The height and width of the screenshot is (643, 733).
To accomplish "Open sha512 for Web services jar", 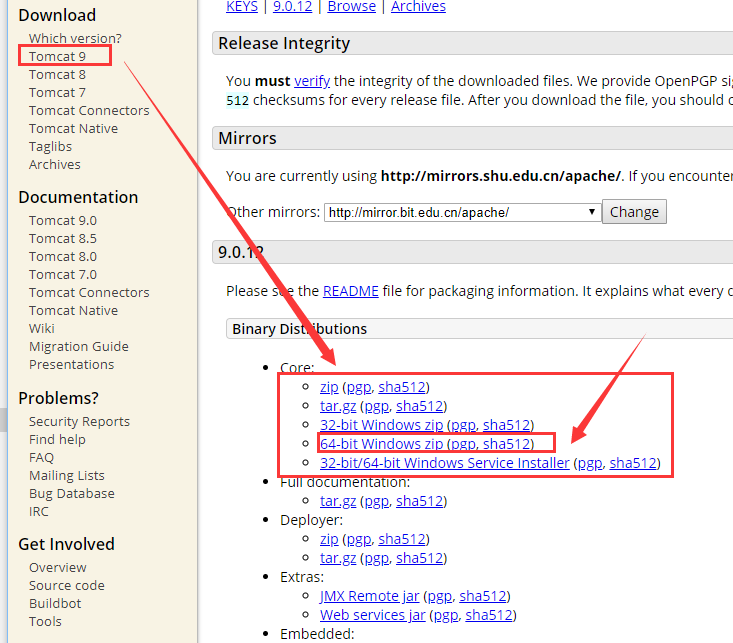I will tap(489, 615).
